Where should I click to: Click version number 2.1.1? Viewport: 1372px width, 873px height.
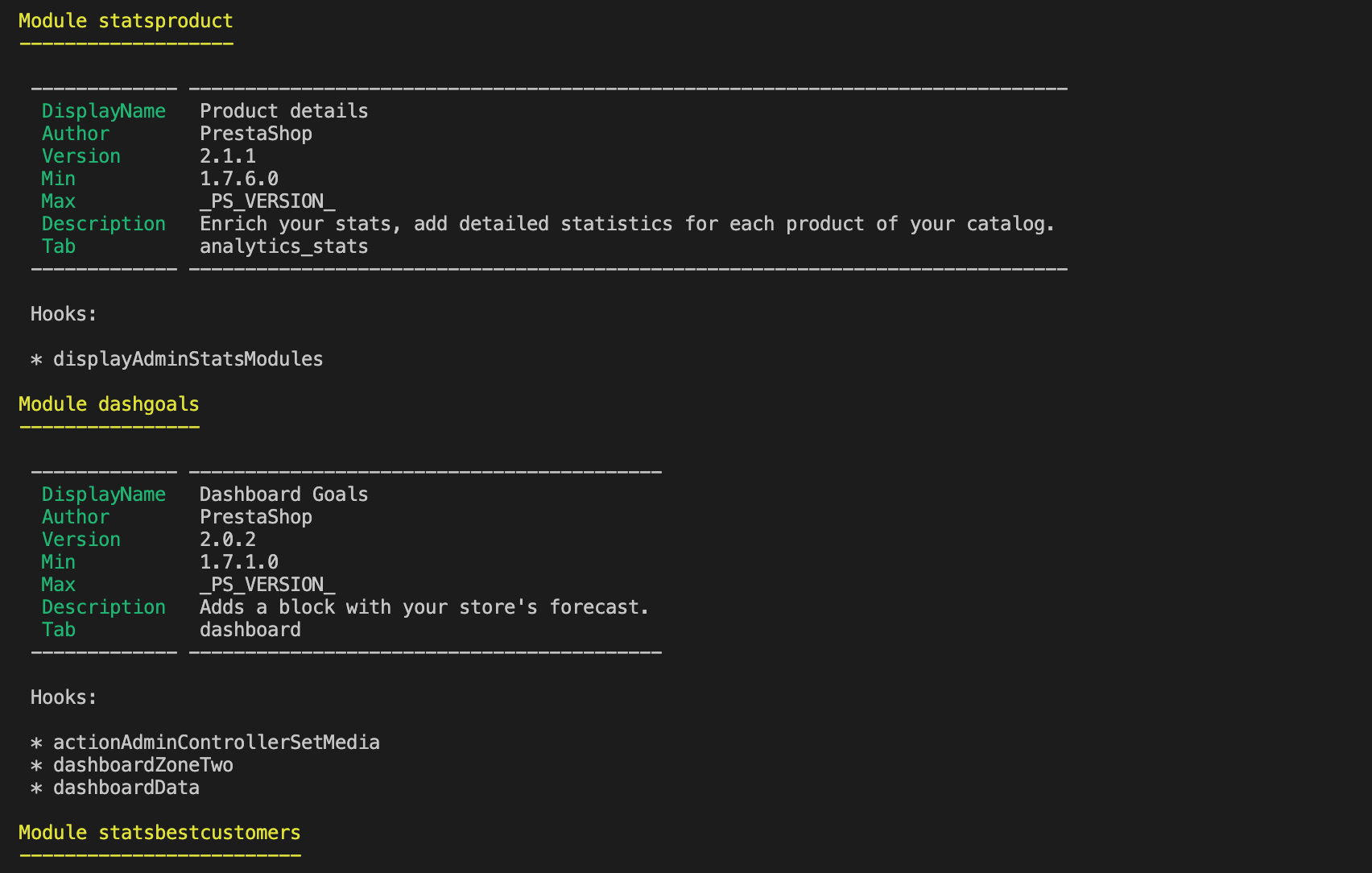(228, 156)
